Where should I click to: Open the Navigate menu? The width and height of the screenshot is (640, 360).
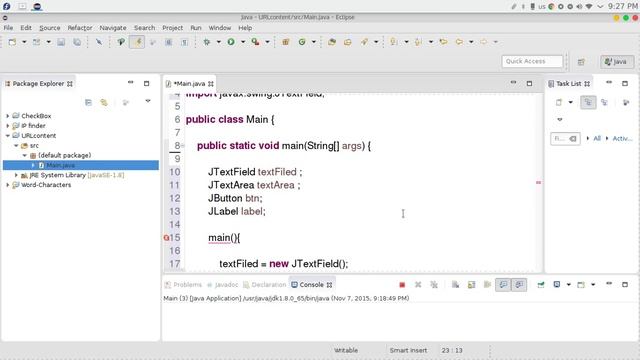(113, 28)
